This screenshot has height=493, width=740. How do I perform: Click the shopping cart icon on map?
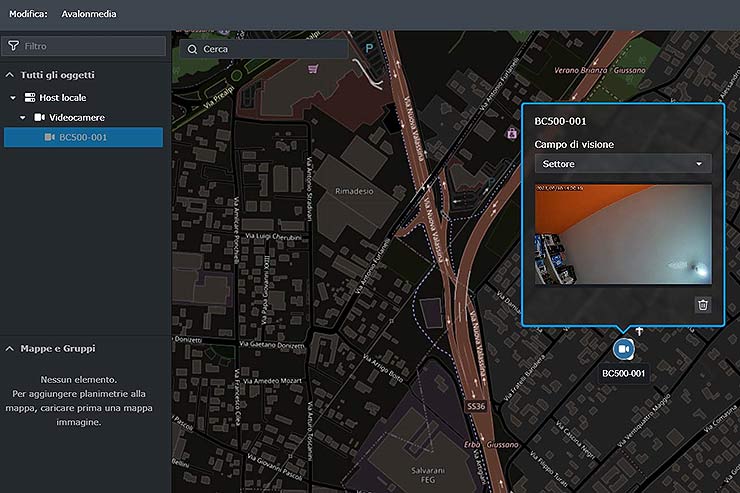coord(312,69)
